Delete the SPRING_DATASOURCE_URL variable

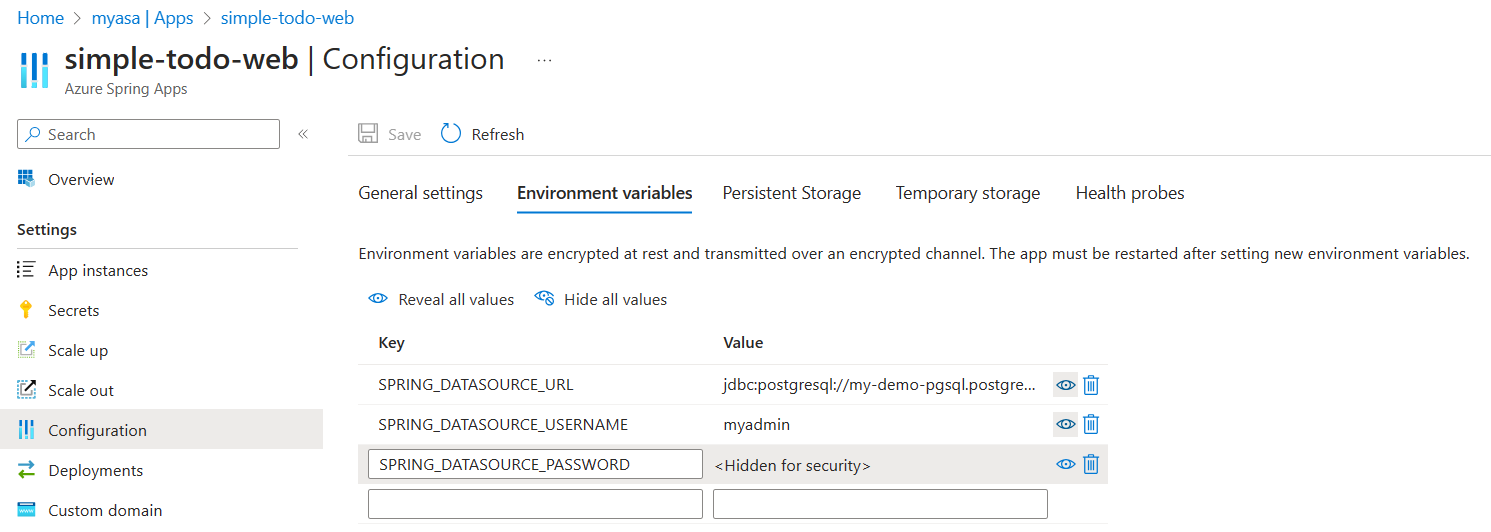tap(1091, 385)
